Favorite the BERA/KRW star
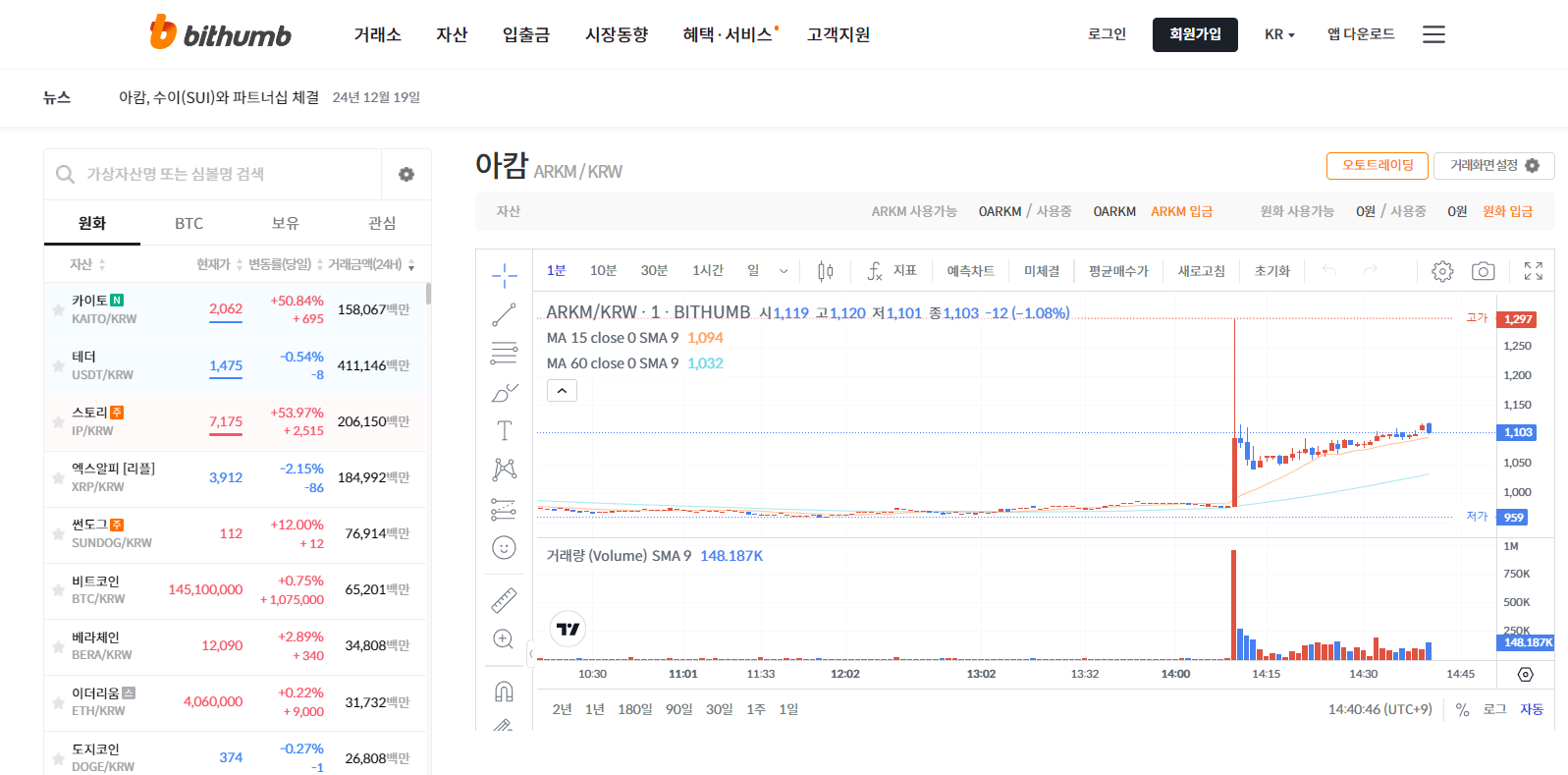This screenshot has height=775, width=1568. tap(58, 646)
